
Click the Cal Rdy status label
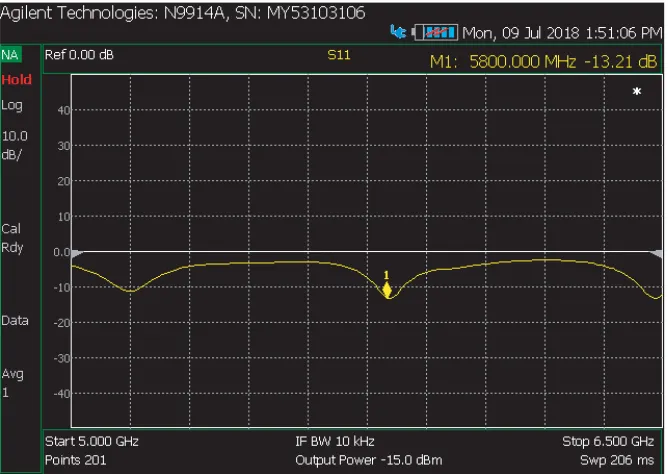tap(12, 238)
